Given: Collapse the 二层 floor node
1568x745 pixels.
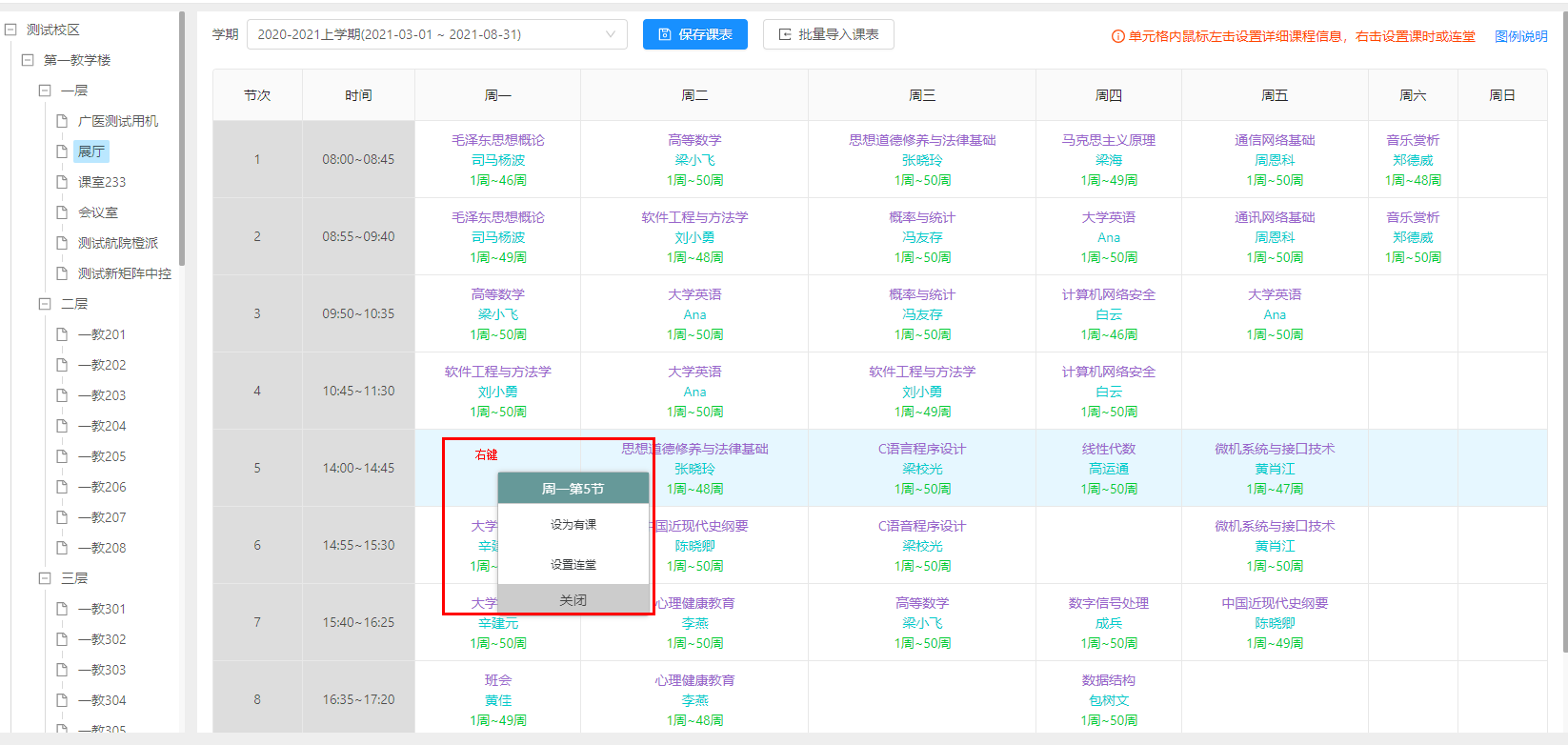Looking at the screenshot, I should coord(45,304).
